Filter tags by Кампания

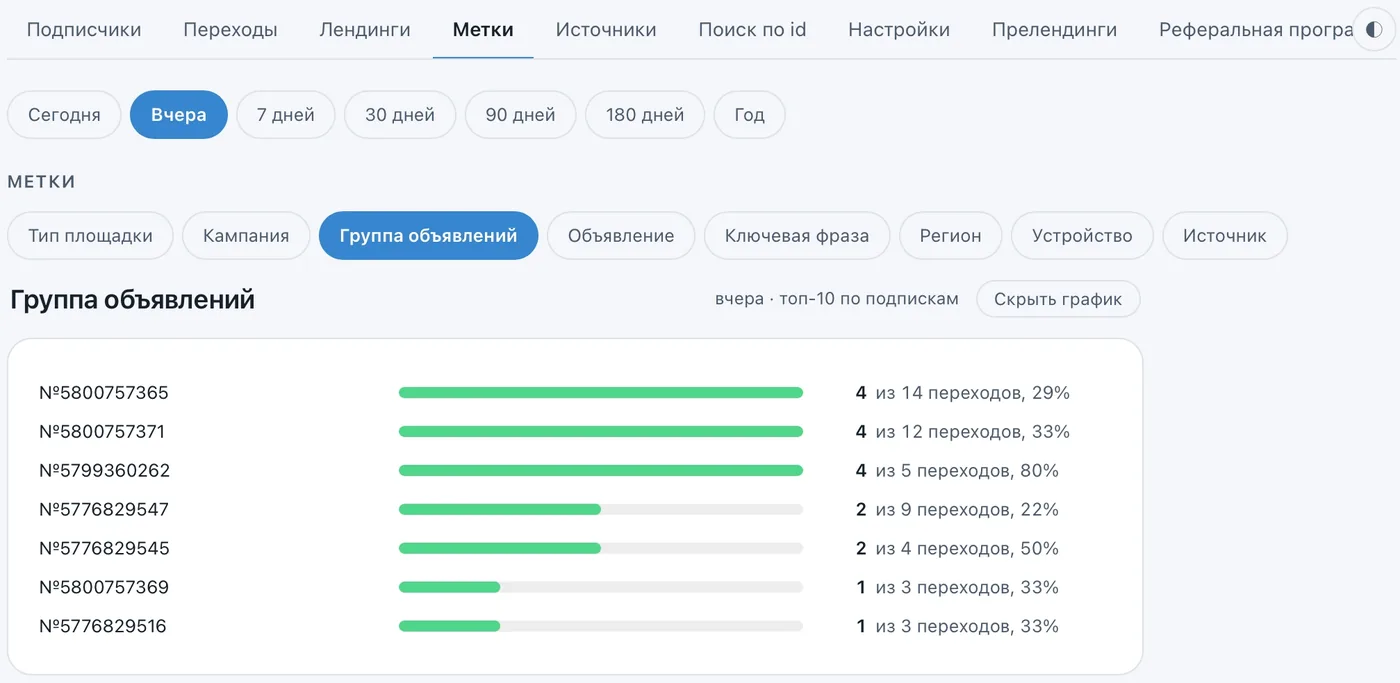click(x=246, y=236)
